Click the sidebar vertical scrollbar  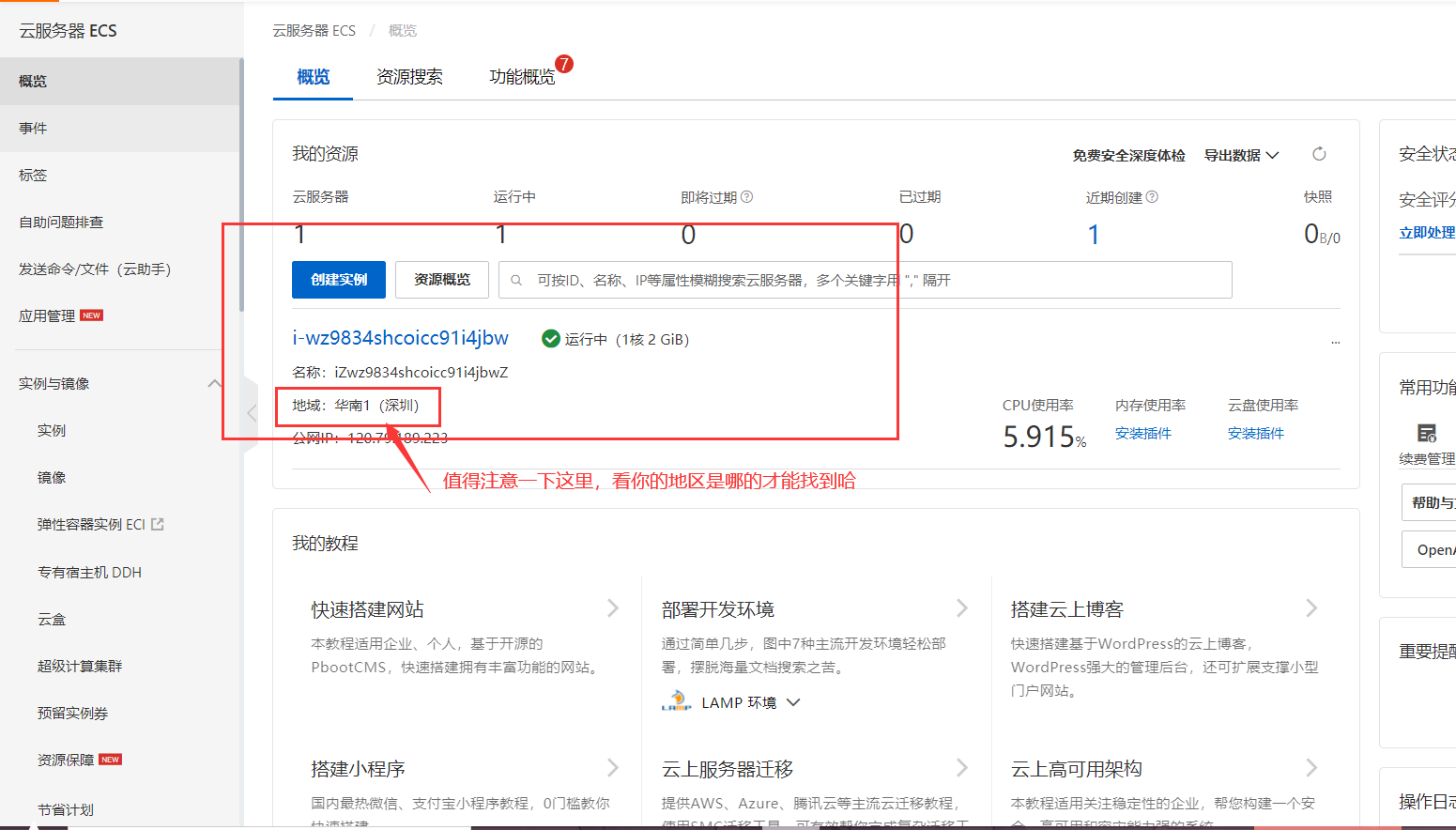(x=241, y=184)
